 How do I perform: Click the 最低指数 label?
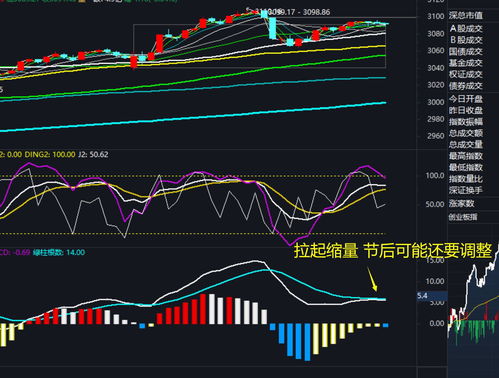[466, 167]
